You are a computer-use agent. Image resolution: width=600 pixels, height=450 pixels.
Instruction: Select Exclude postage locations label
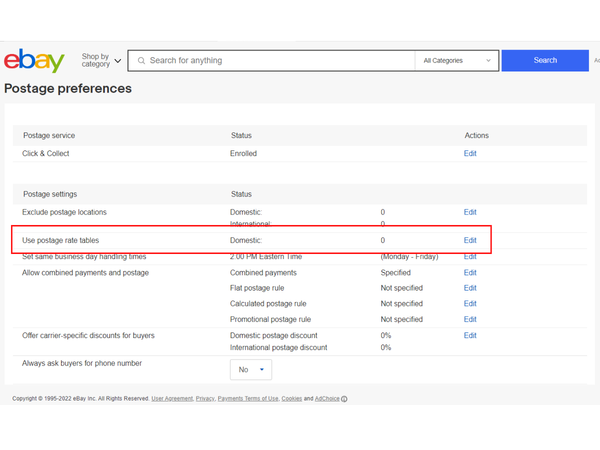tap(64, 212)
